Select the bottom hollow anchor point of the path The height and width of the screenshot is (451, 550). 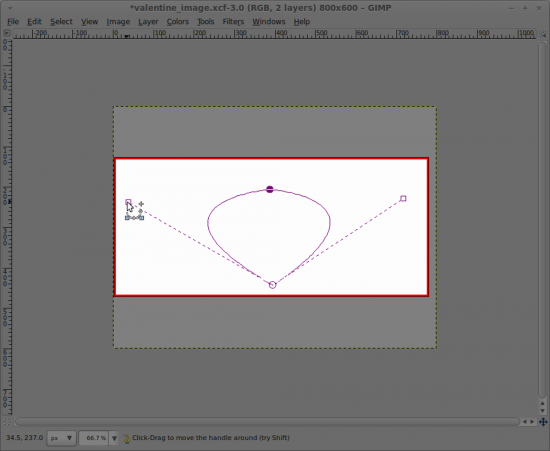[x=273, y=285]
